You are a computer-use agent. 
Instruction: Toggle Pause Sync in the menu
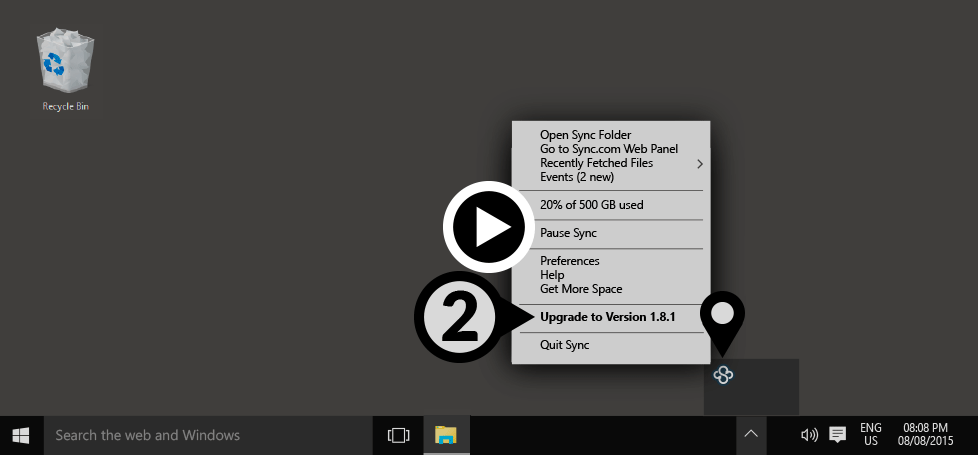[568, 233]
